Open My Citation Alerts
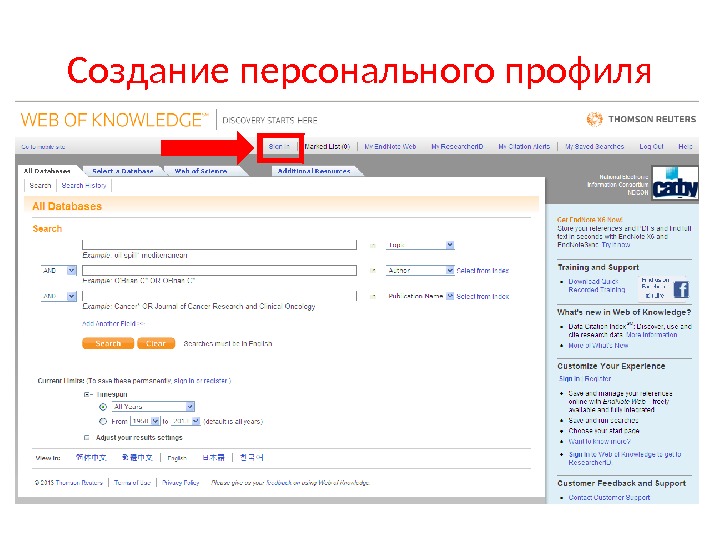Image resolution: width=720 pixels, height=540 pixels. 524,146
